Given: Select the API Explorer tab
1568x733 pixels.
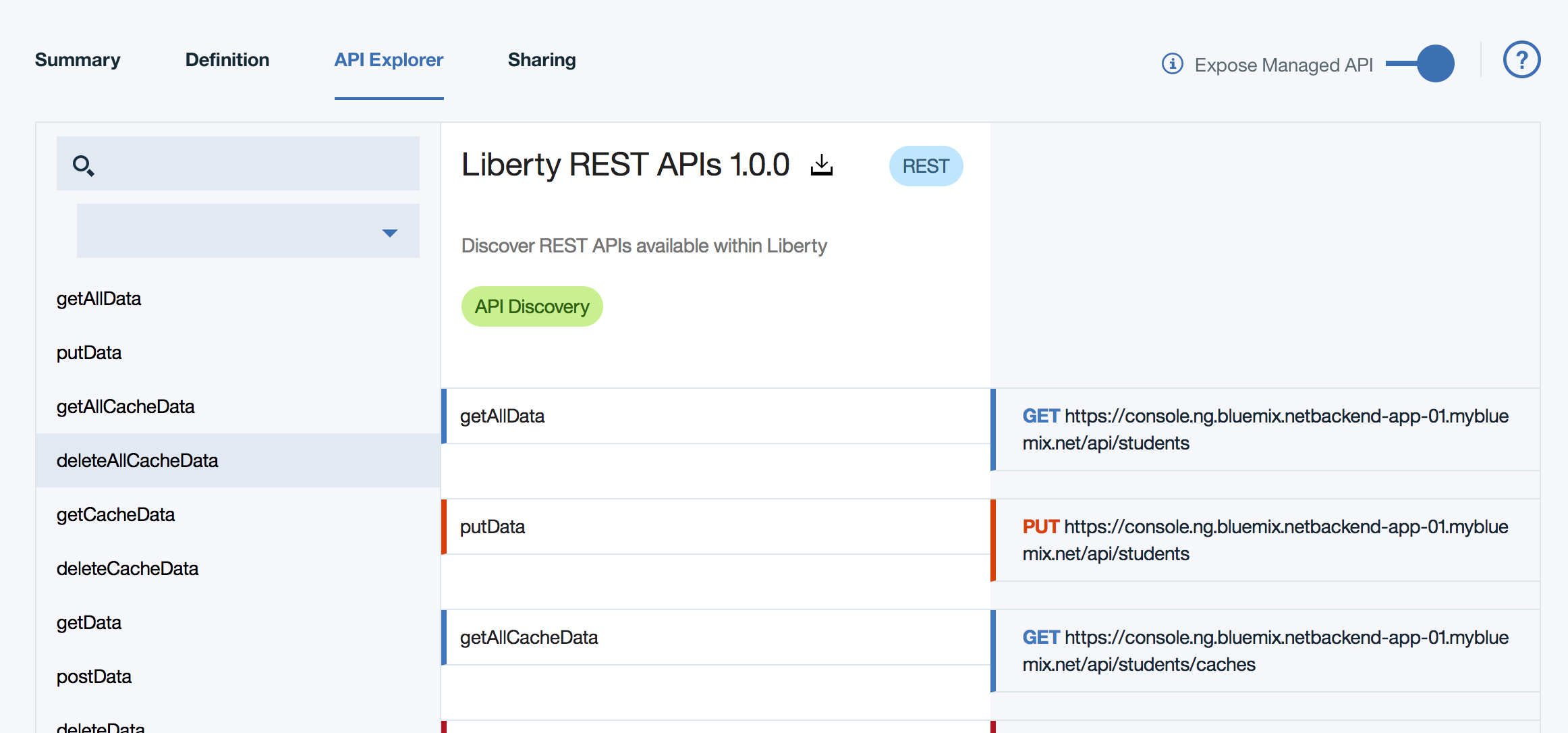Looking at the screenshot, I should 389,60.
